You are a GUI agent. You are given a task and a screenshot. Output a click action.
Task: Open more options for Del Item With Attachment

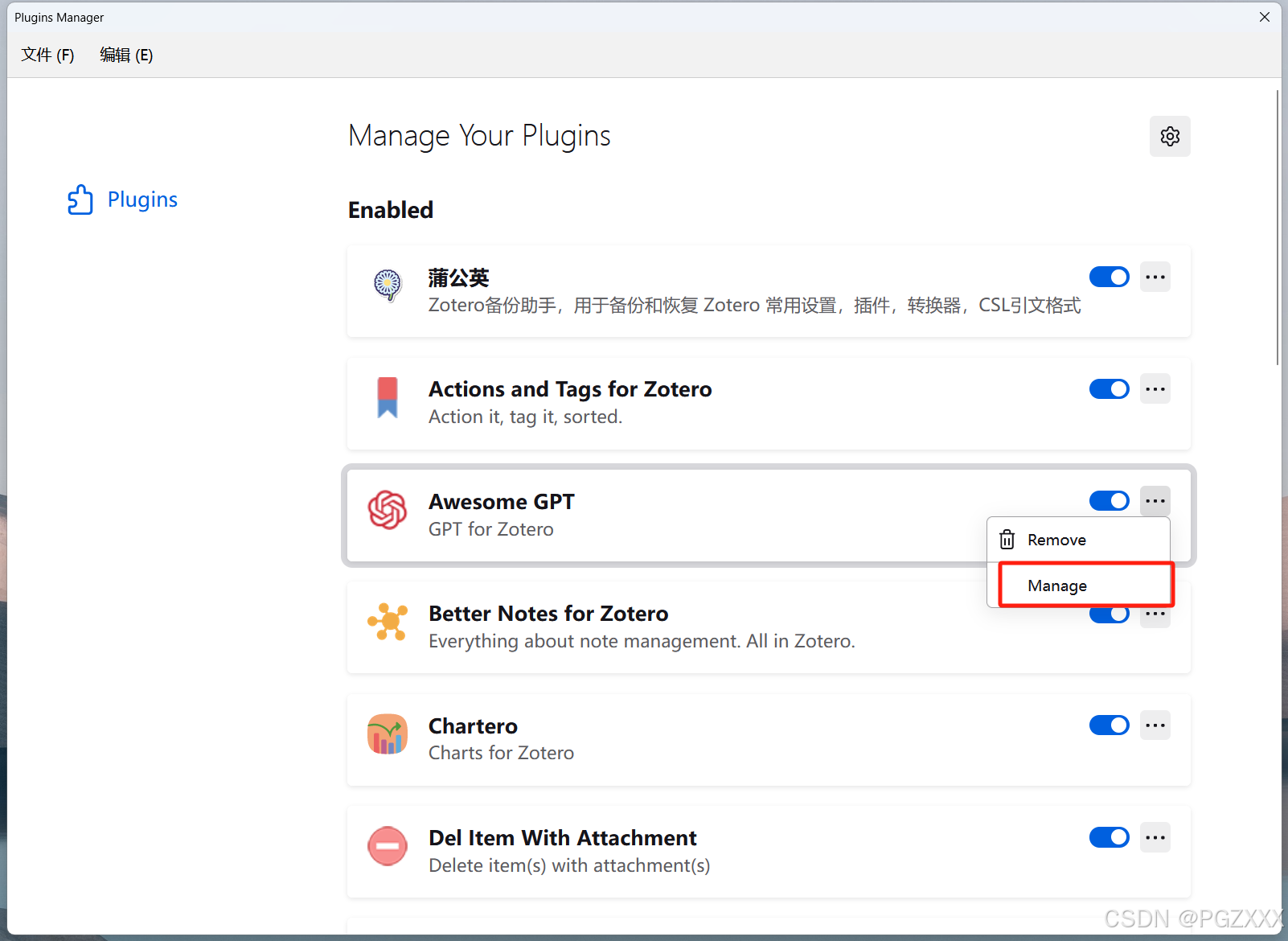pyautogui.click(x=1155, y=837)
